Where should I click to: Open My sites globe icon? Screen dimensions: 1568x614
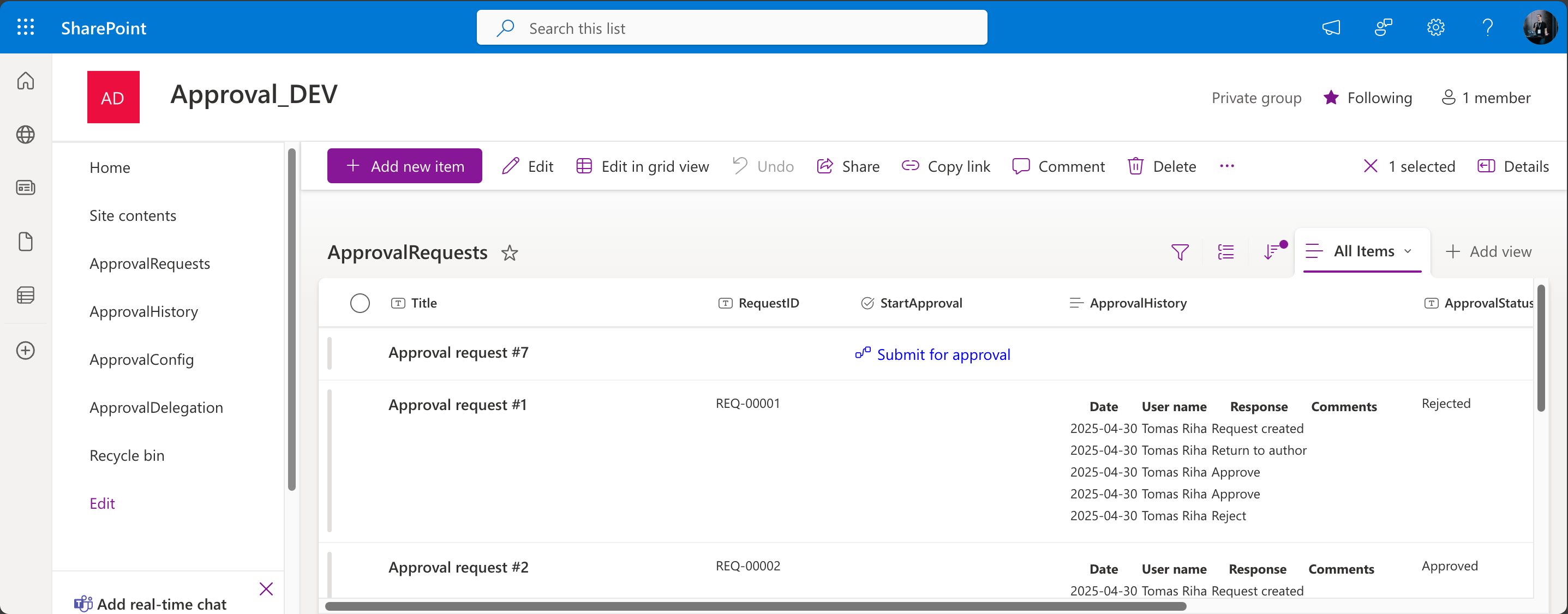point(26,134)
